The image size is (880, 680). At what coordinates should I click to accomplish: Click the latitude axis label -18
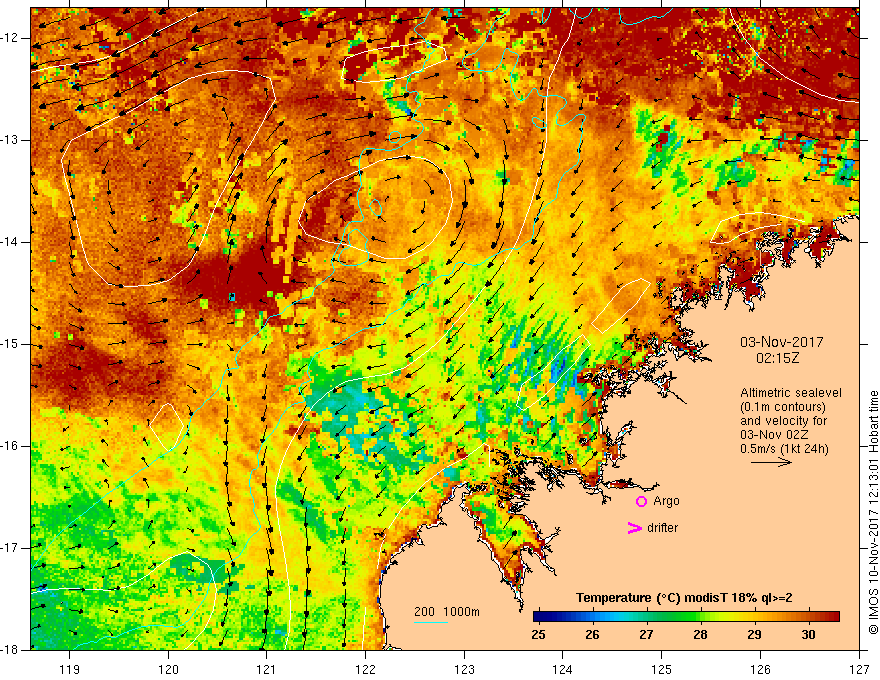[11, 650]
